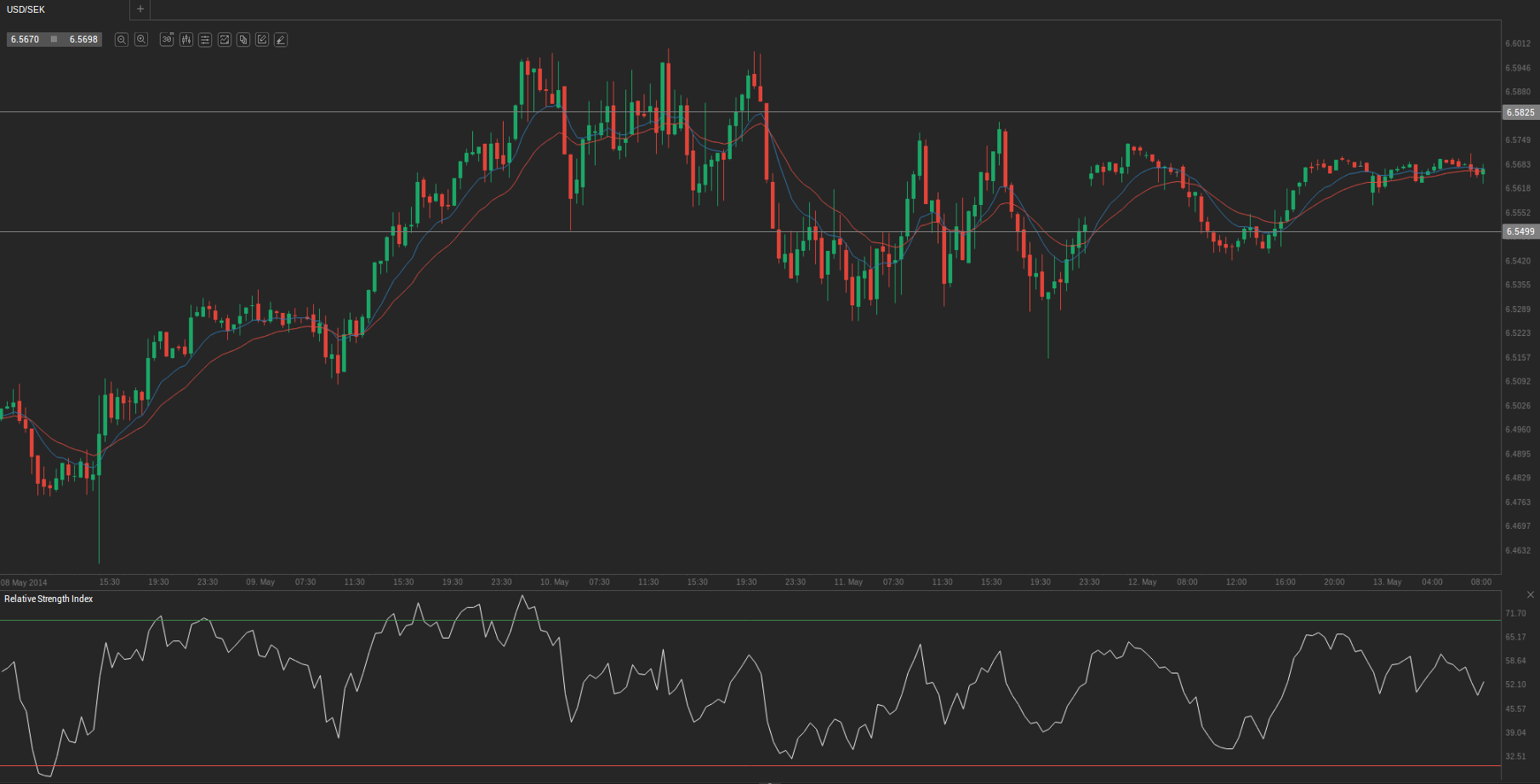
Task: Click the zoom in magnifier icon
Action: pos(141,40)
